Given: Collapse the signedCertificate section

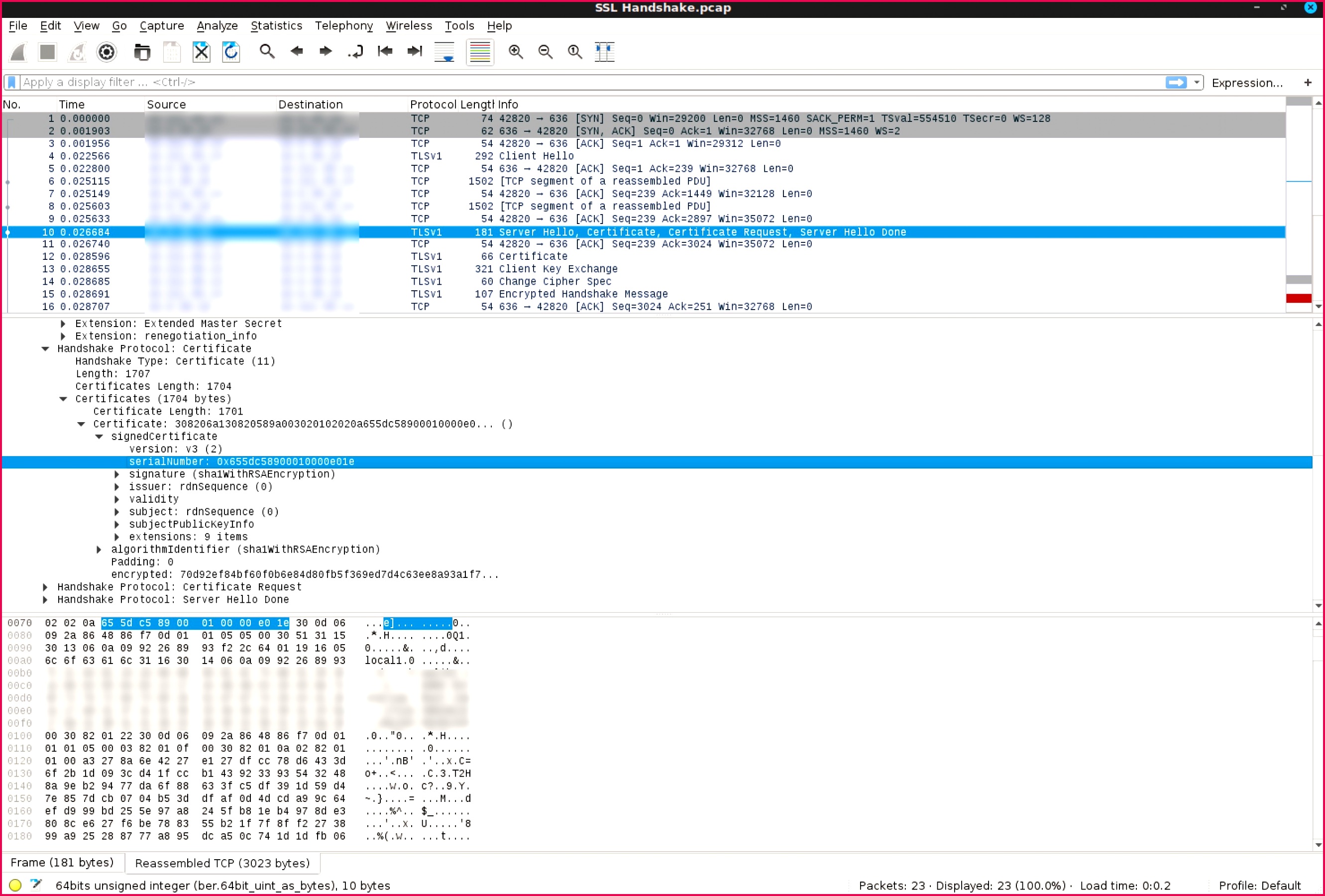Looking at the screenshot, I should [x=100, y=437].
